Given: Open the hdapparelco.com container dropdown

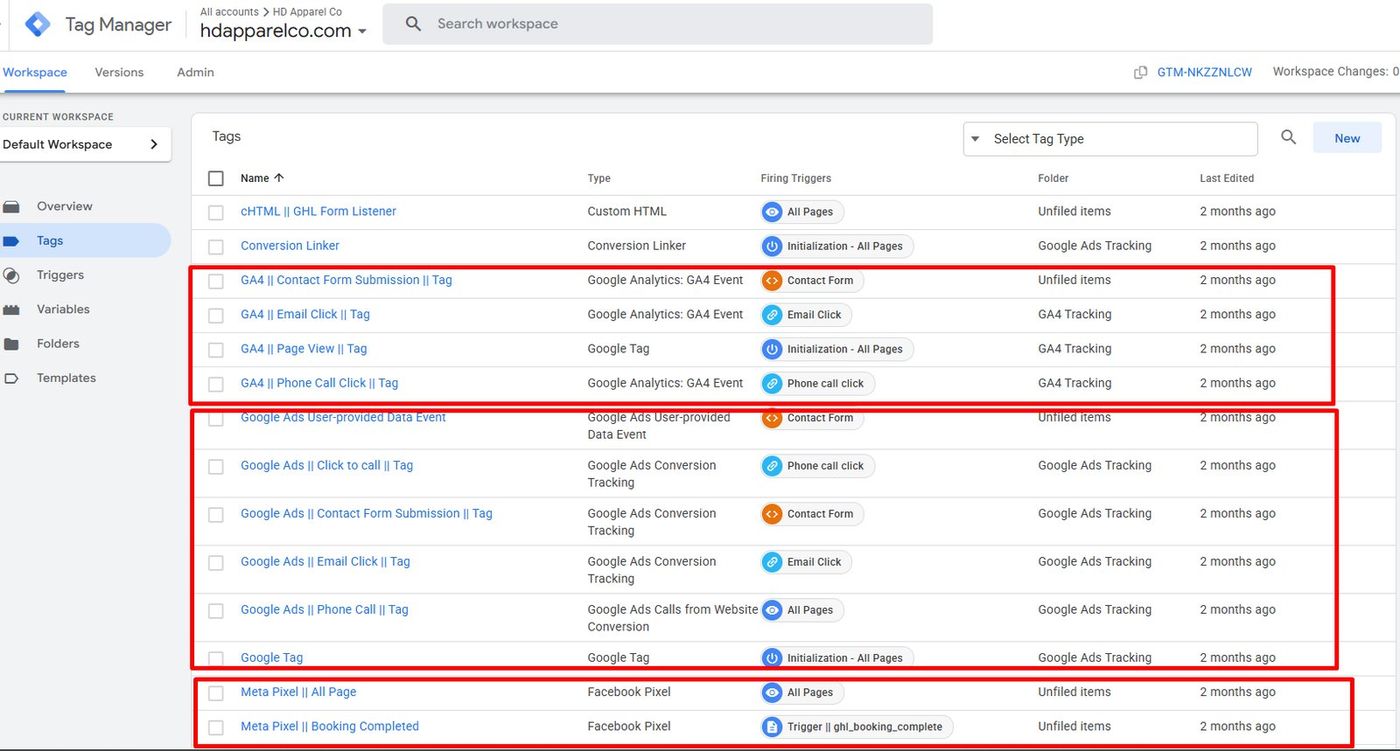Looking at the screenshot, I should 284,31.
